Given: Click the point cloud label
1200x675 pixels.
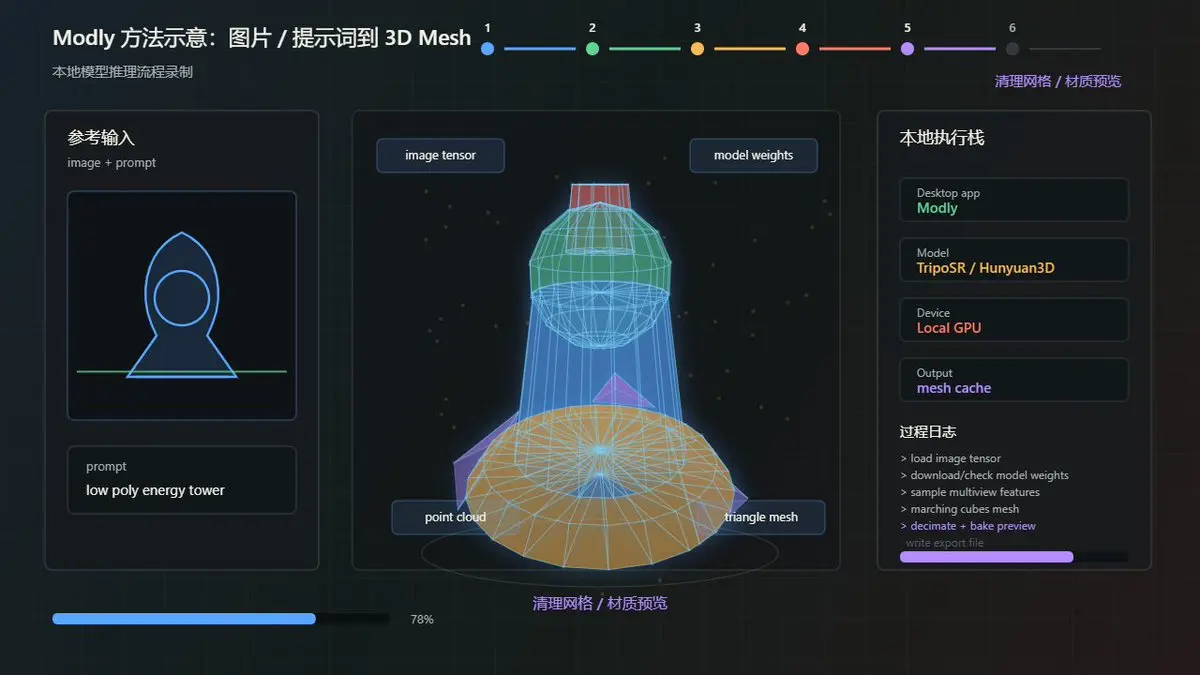Looking at the screenshot, I should 455,517.
